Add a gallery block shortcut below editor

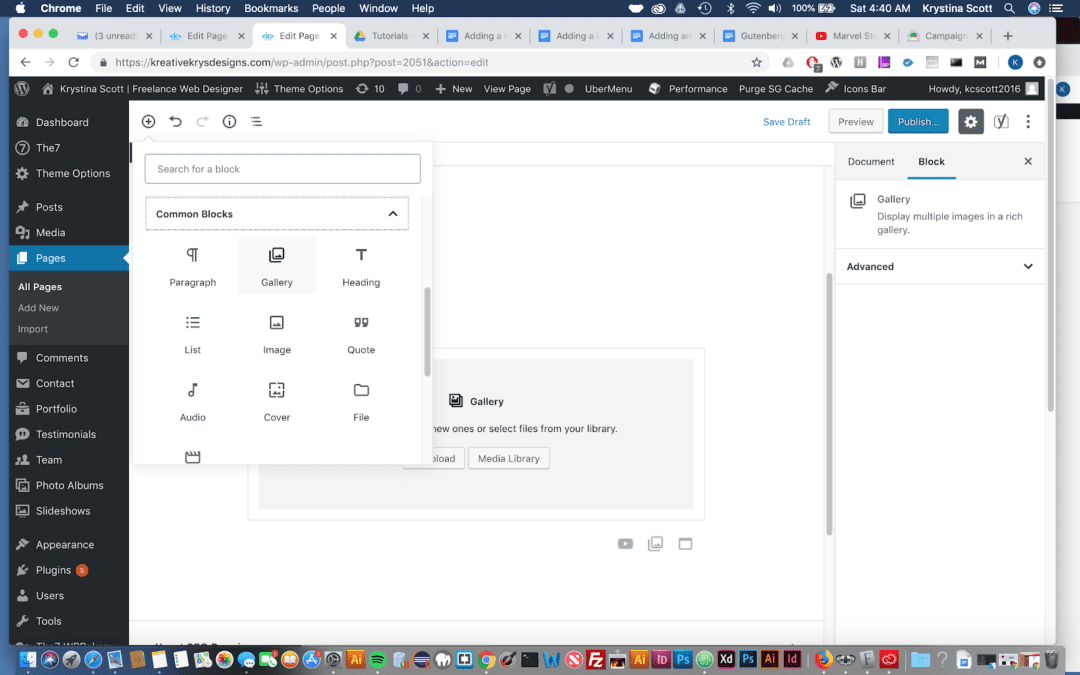[655, 543]
